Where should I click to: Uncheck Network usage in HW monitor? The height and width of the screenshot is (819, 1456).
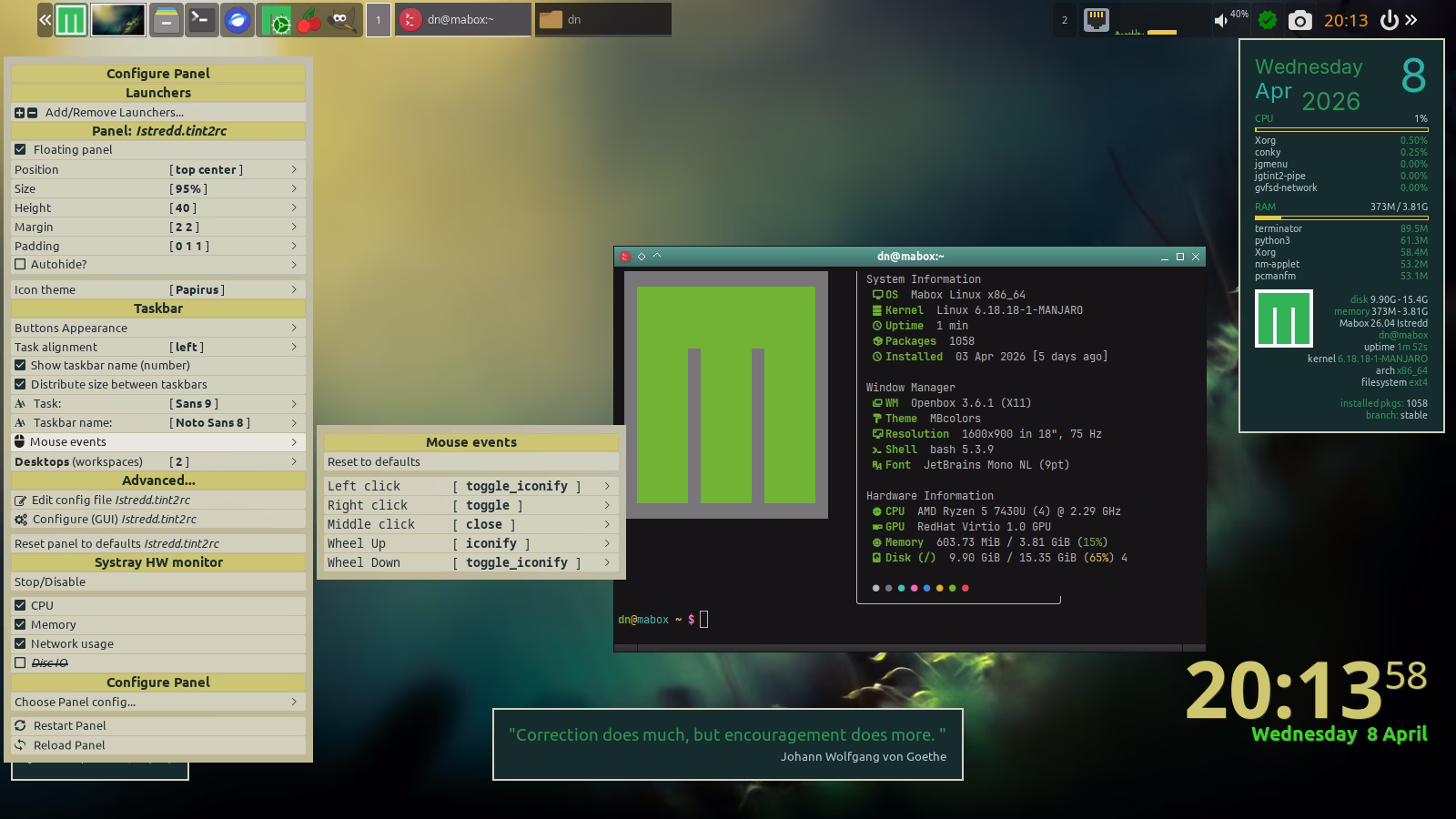(20, 643)
